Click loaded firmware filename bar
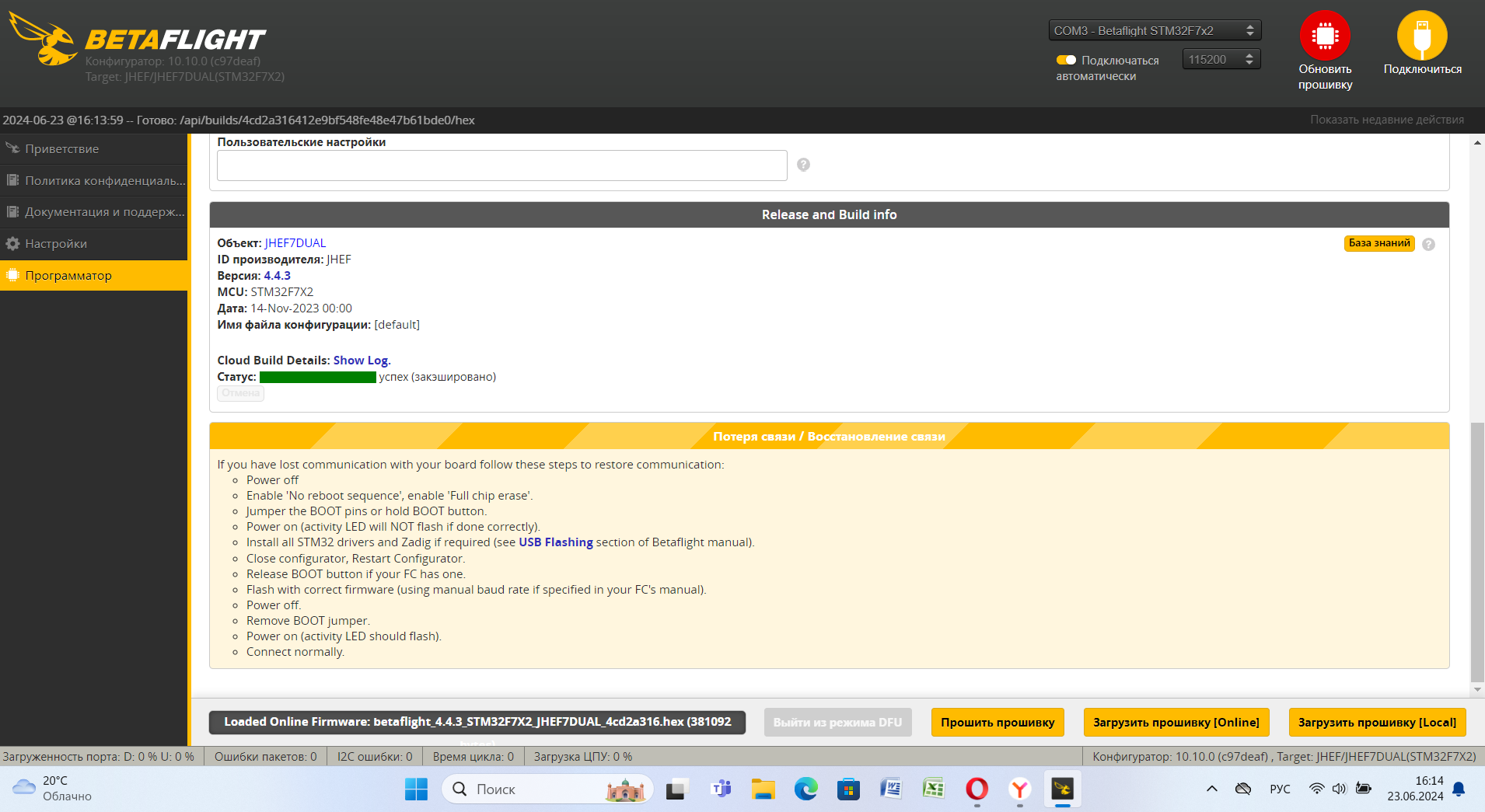The image size is (1485, 812). pos(477,722)
